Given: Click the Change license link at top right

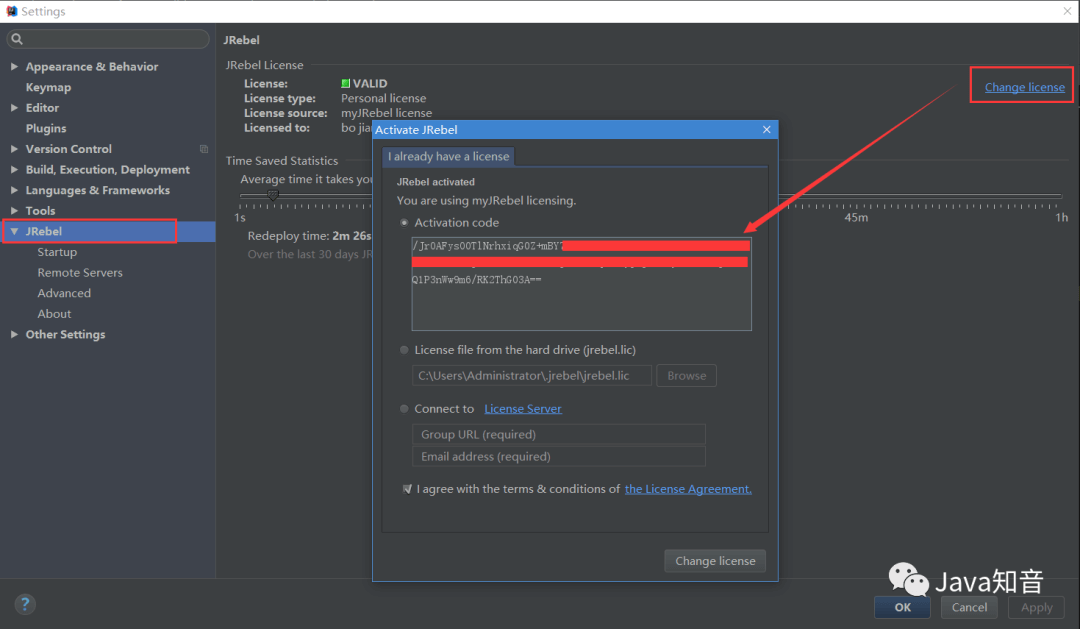Looking at the screenshot, I should tap(1024, 87).
